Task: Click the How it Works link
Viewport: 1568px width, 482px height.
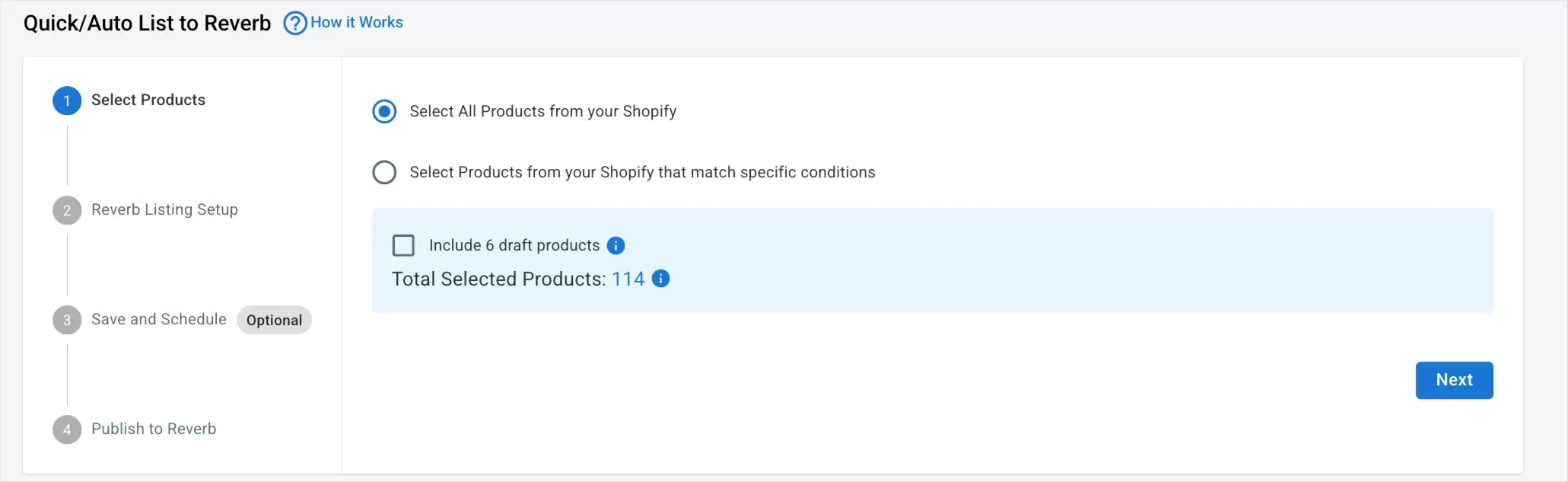Action: tap(358, 22)
